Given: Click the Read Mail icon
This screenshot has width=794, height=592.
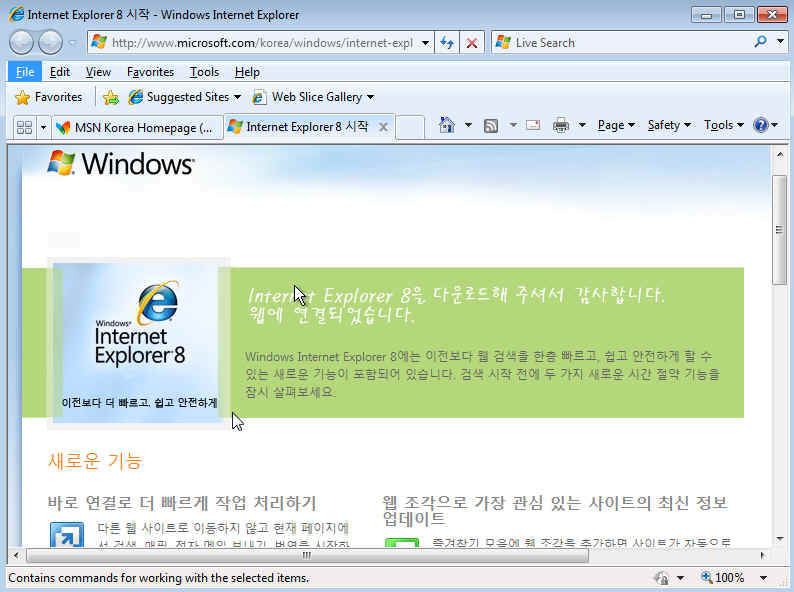Looking at the screenshot, I should point(533,125).
